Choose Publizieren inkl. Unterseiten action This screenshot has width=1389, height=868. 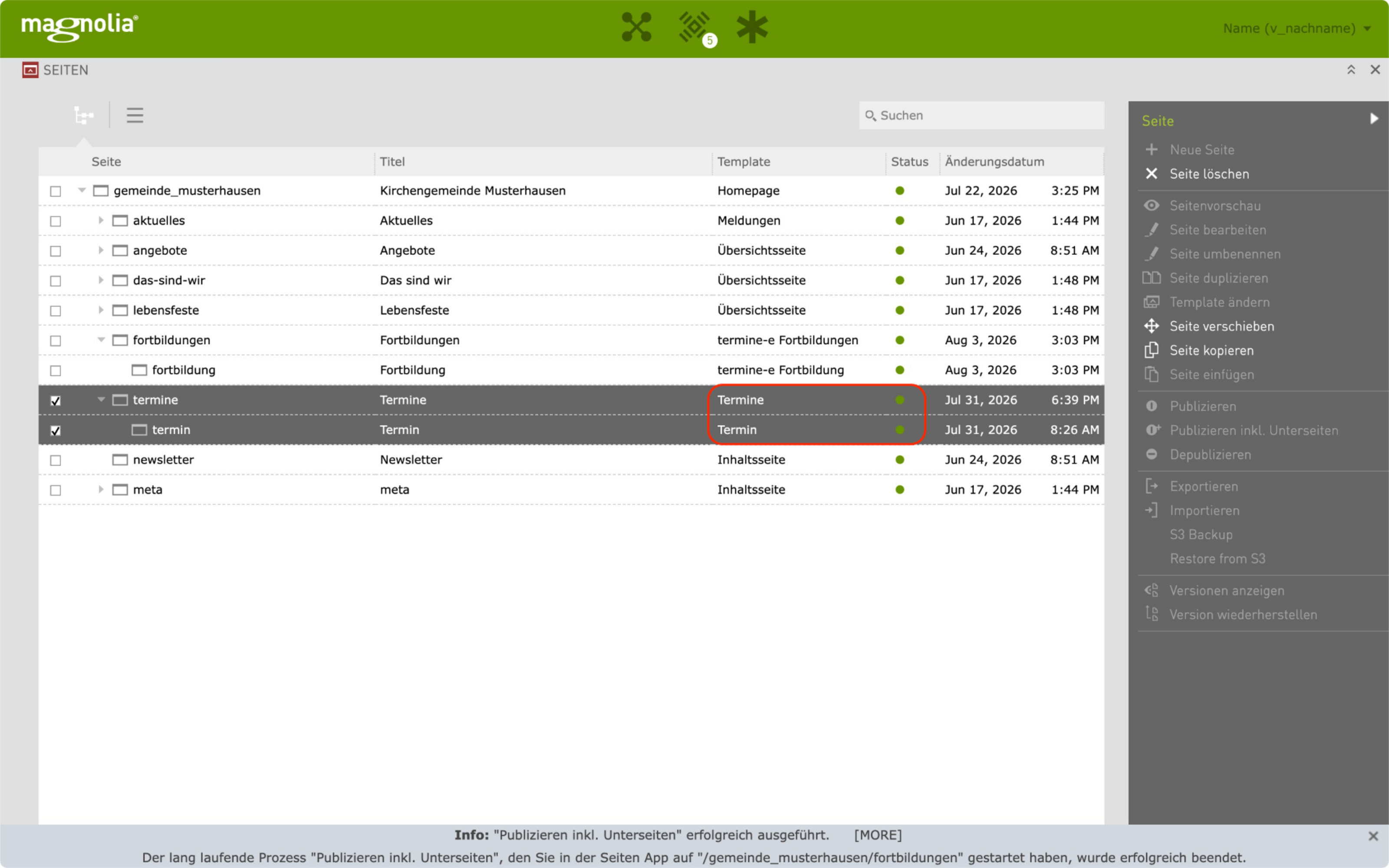(x=1254, y=431)
